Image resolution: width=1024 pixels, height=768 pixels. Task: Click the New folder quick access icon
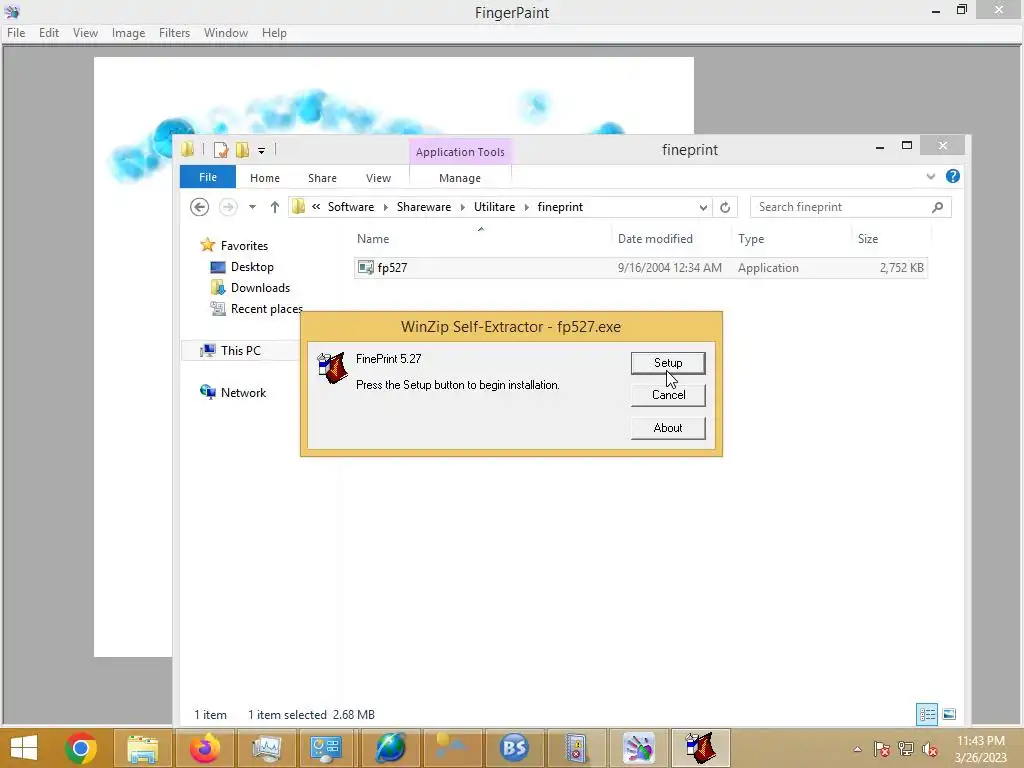coord(242,150)
